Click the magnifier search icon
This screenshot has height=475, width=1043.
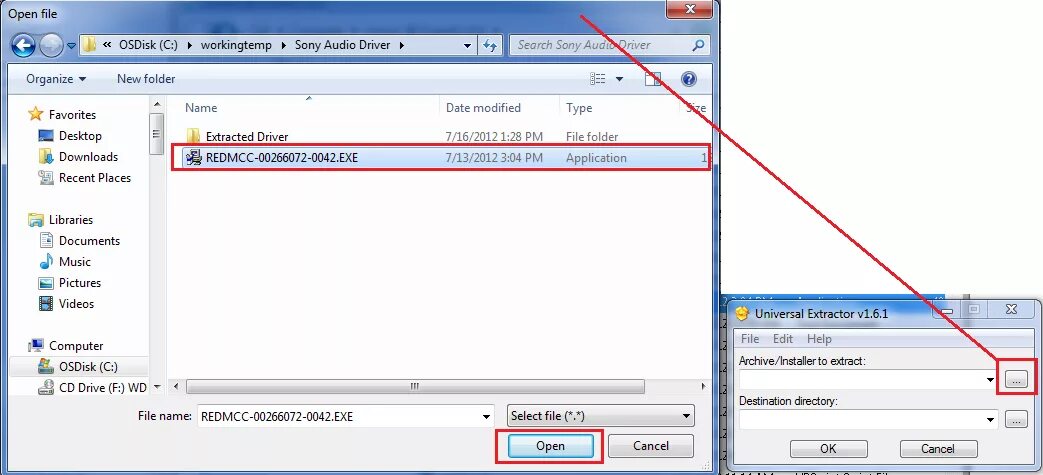coord(698,45)
